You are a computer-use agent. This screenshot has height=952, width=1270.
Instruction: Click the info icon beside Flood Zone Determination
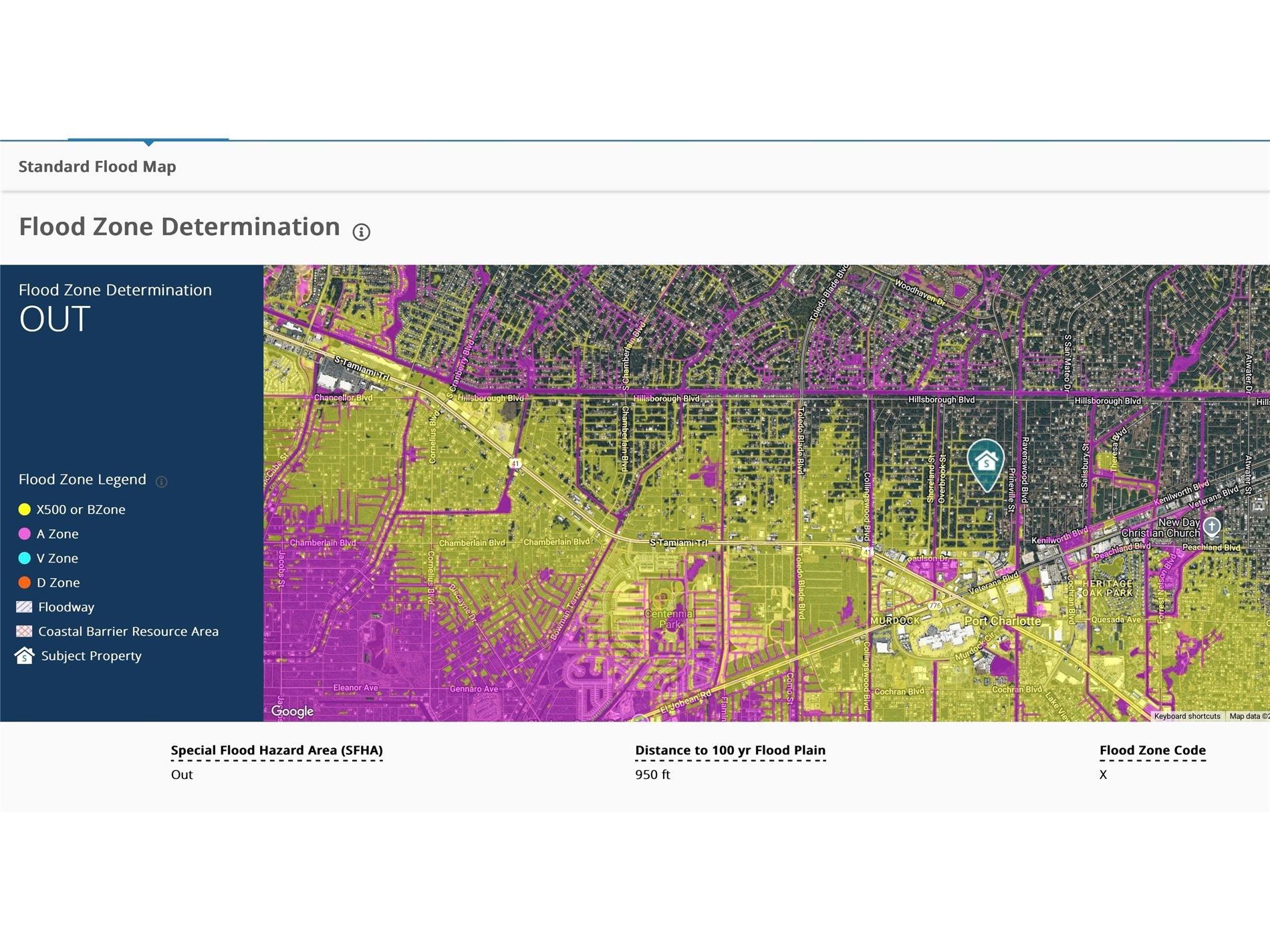point(361,232)
